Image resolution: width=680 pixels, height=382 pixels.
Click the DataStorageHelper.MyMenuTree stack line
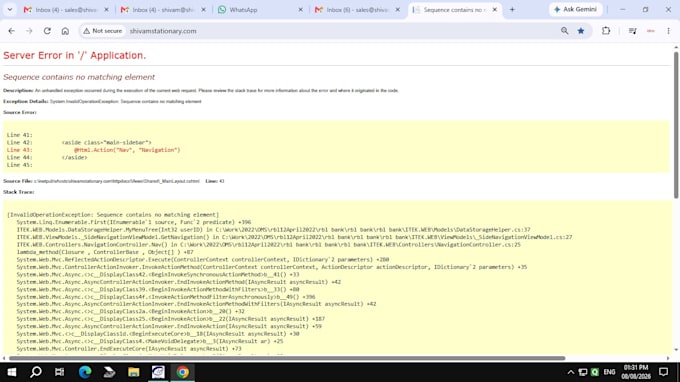[273, 229]
